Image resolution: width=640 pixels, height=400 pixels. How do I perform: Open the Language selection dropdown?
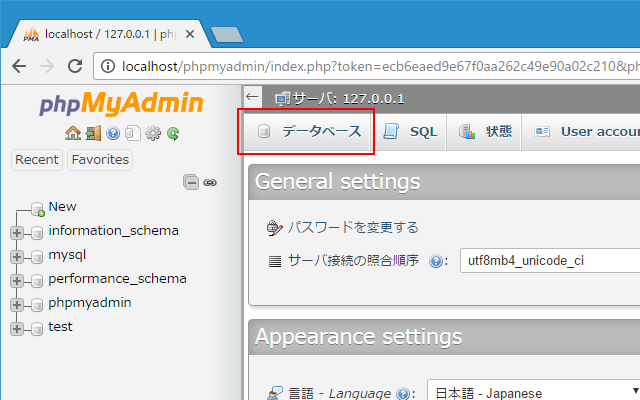pyautogui.click(x=533, y=392)
